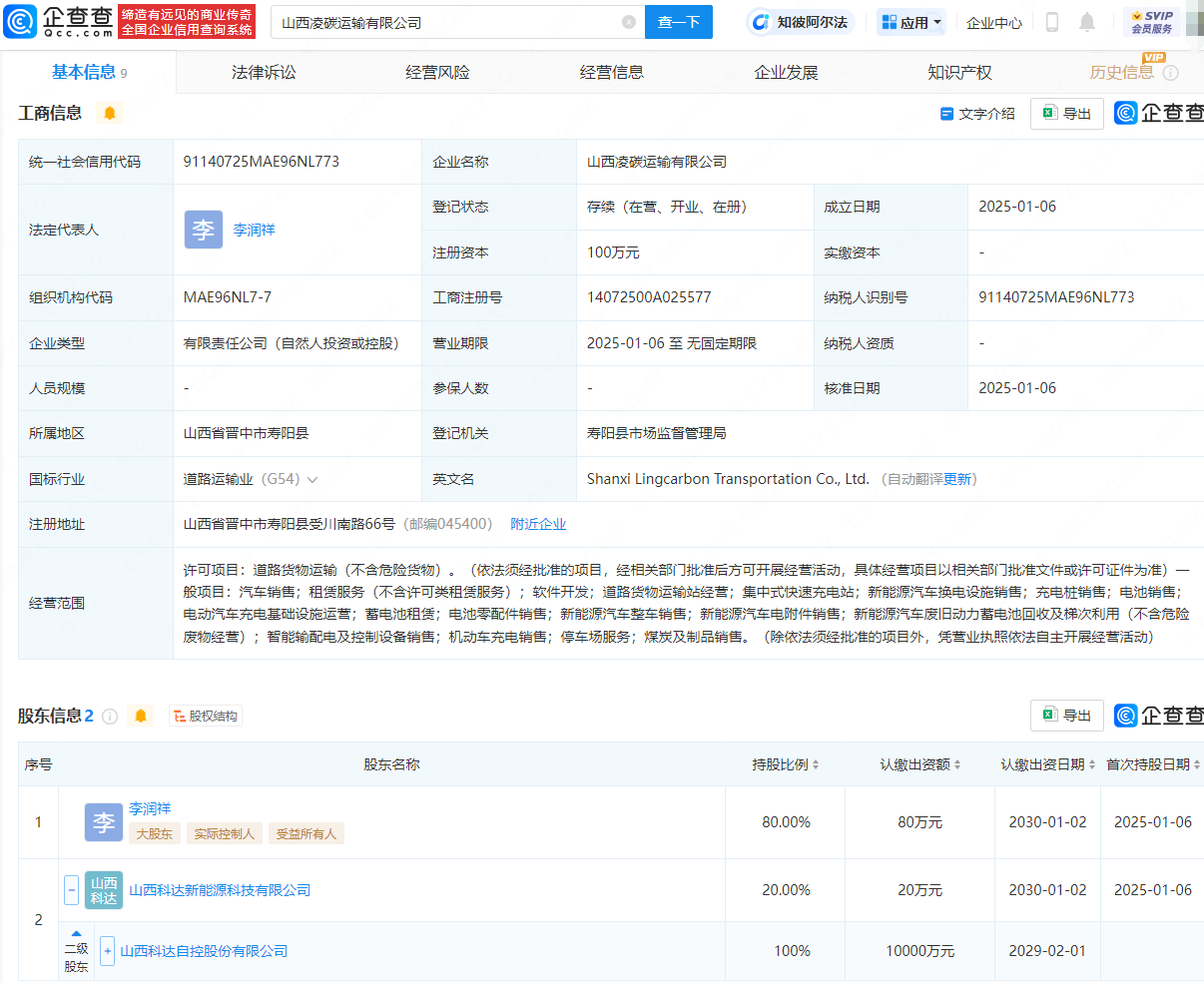Open the 附近企业 link
This screenshot has height=983, width=1204.
[538, 524]
